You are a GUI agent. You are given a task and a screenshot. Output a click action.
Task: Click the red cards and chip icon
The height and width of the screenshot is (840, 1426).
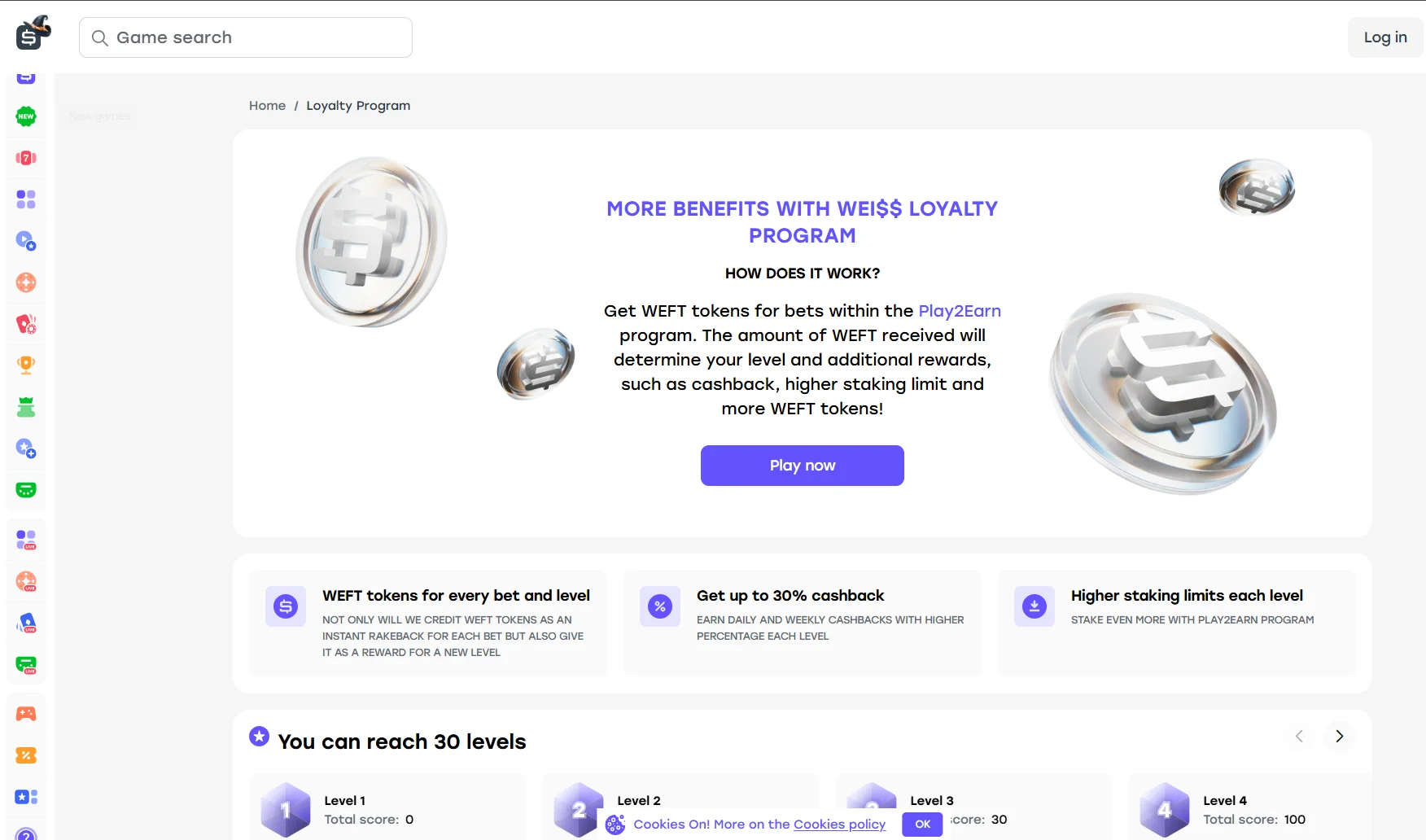[26, 324]
